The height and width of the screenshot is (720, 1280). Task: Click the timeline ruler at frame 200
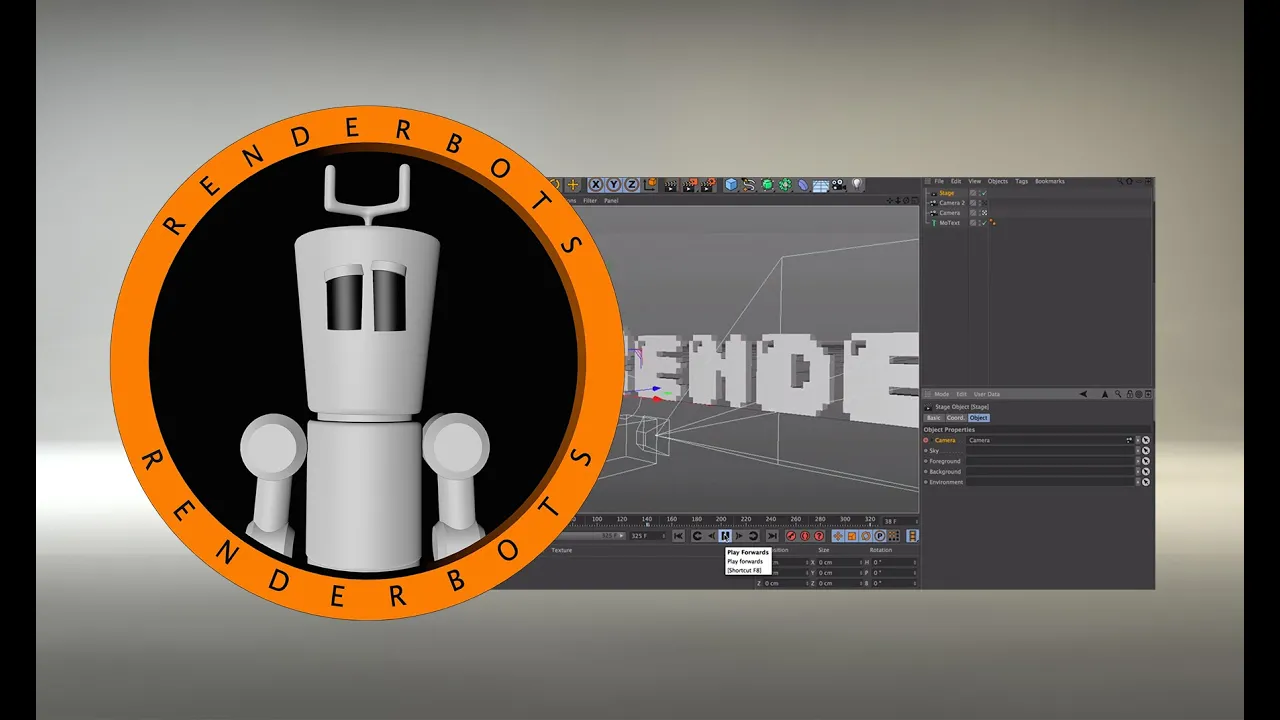pyautogui.click(x=721, y=520)
